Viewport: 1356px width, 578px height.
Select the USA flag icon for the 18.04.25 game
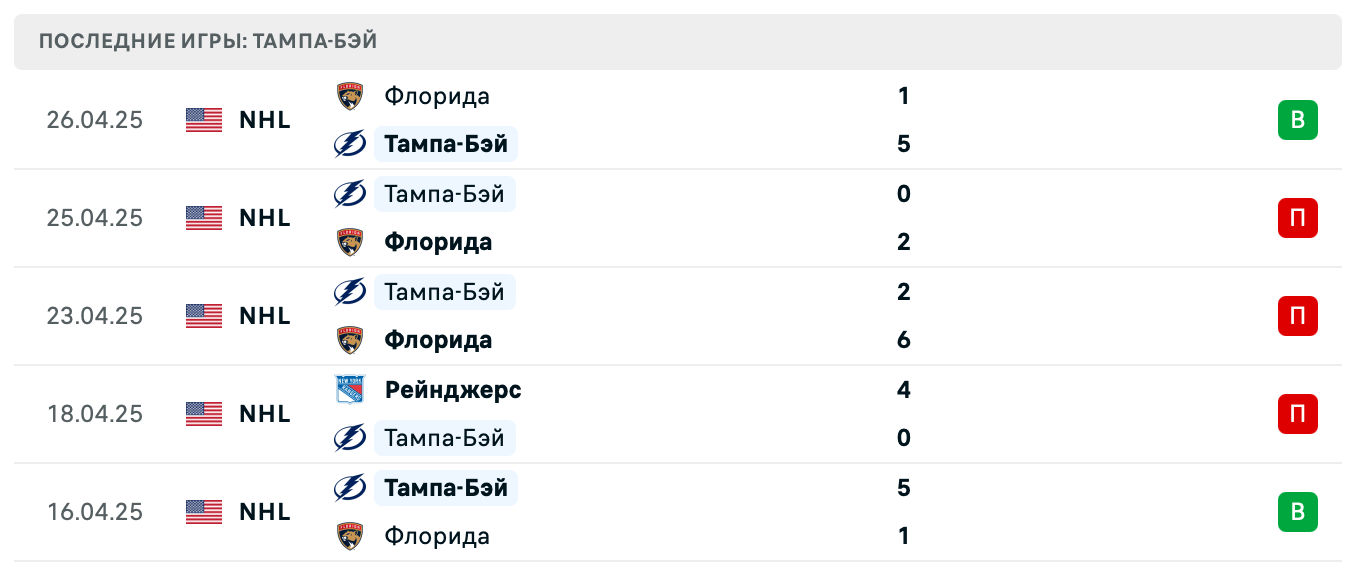coord(203,414)
